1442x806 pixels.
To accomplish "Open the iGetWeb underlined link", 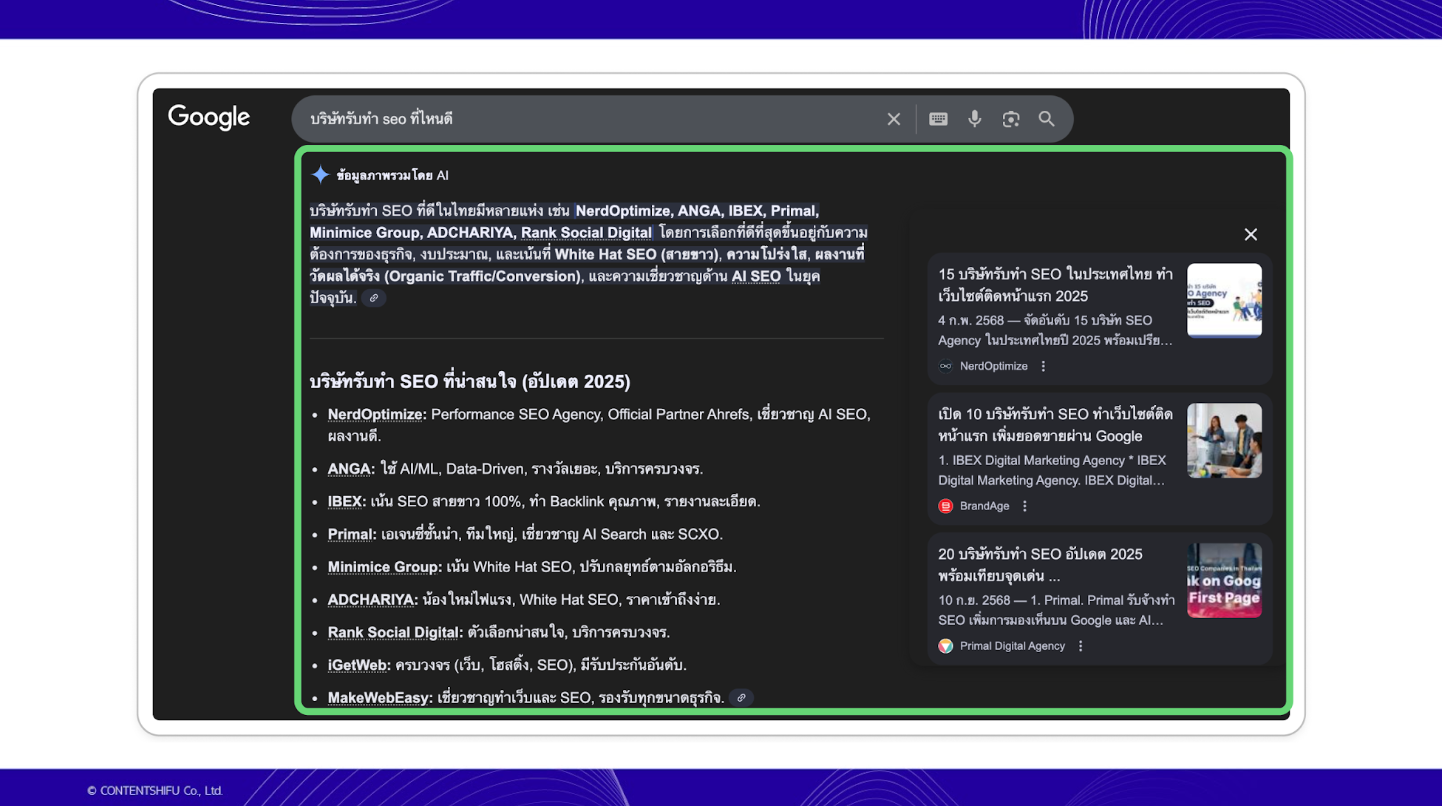I will (x=357, y=665).
